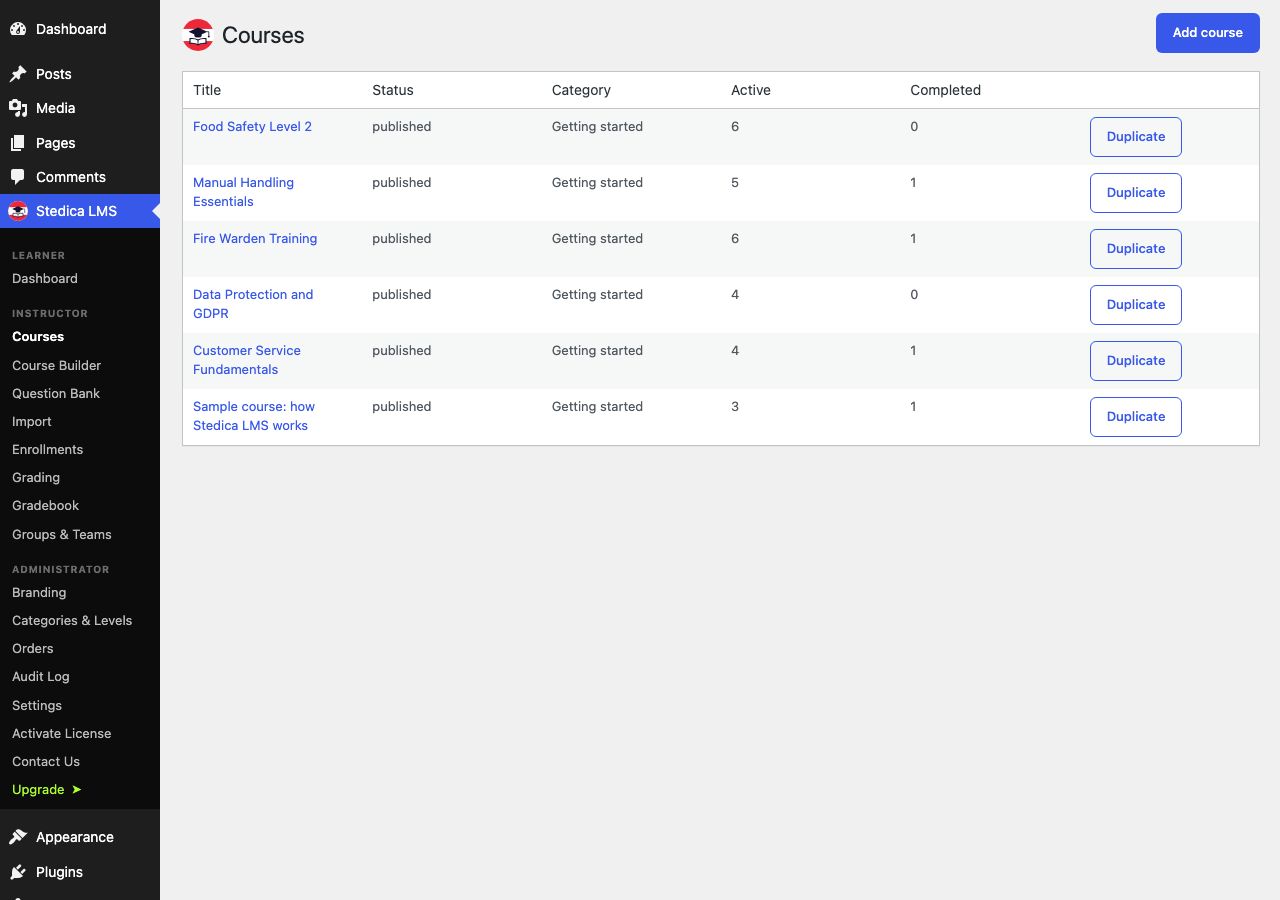Open Settings under Administrator
Screen dimensions: 1280x900
tap(37, 705)
